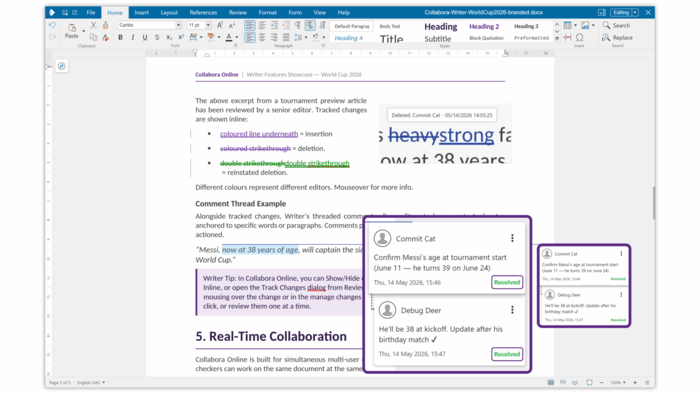Open the 11 pt font size dropdown

pos(208,25)
